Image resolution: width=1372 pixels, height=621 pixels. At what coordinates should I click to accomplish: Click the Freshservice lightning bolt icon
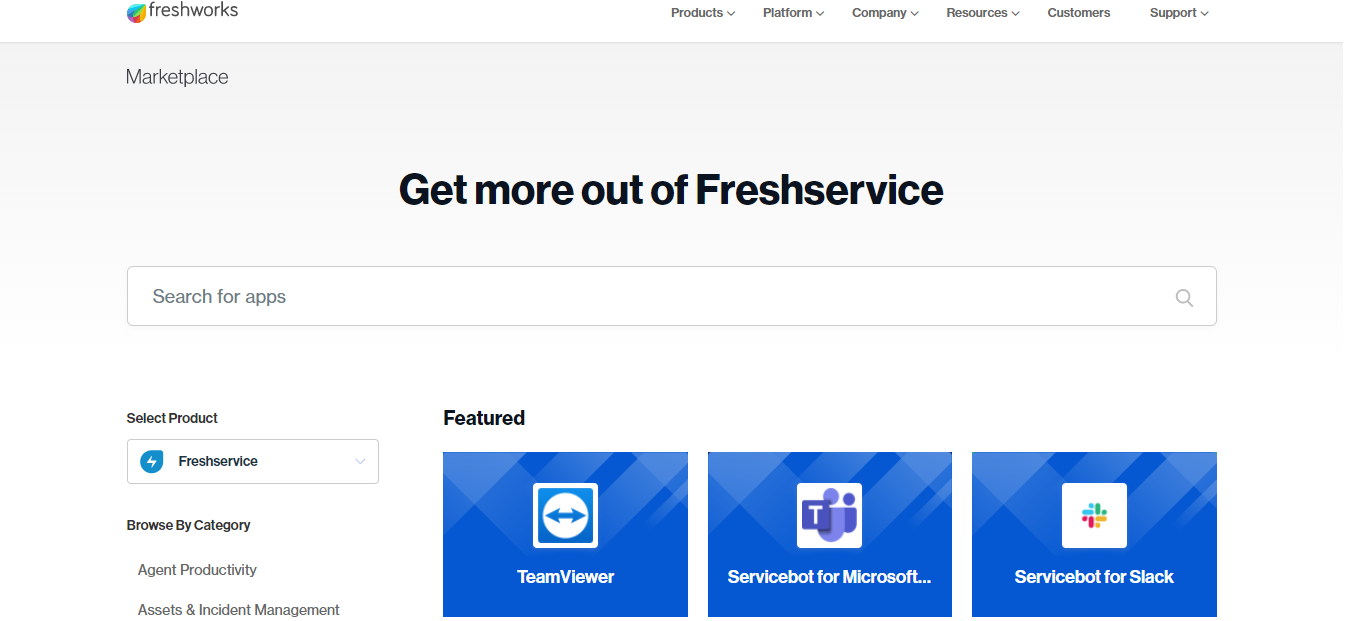pyautogui.click(x=151, y=461)
